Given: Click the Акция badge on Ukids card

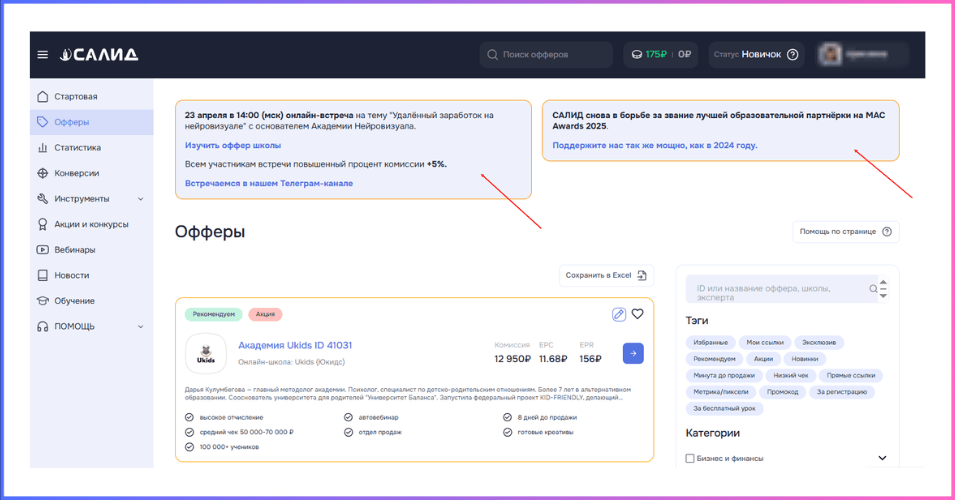Looking at the screenshot, I should pyautogui.click(x=265, y=314).
